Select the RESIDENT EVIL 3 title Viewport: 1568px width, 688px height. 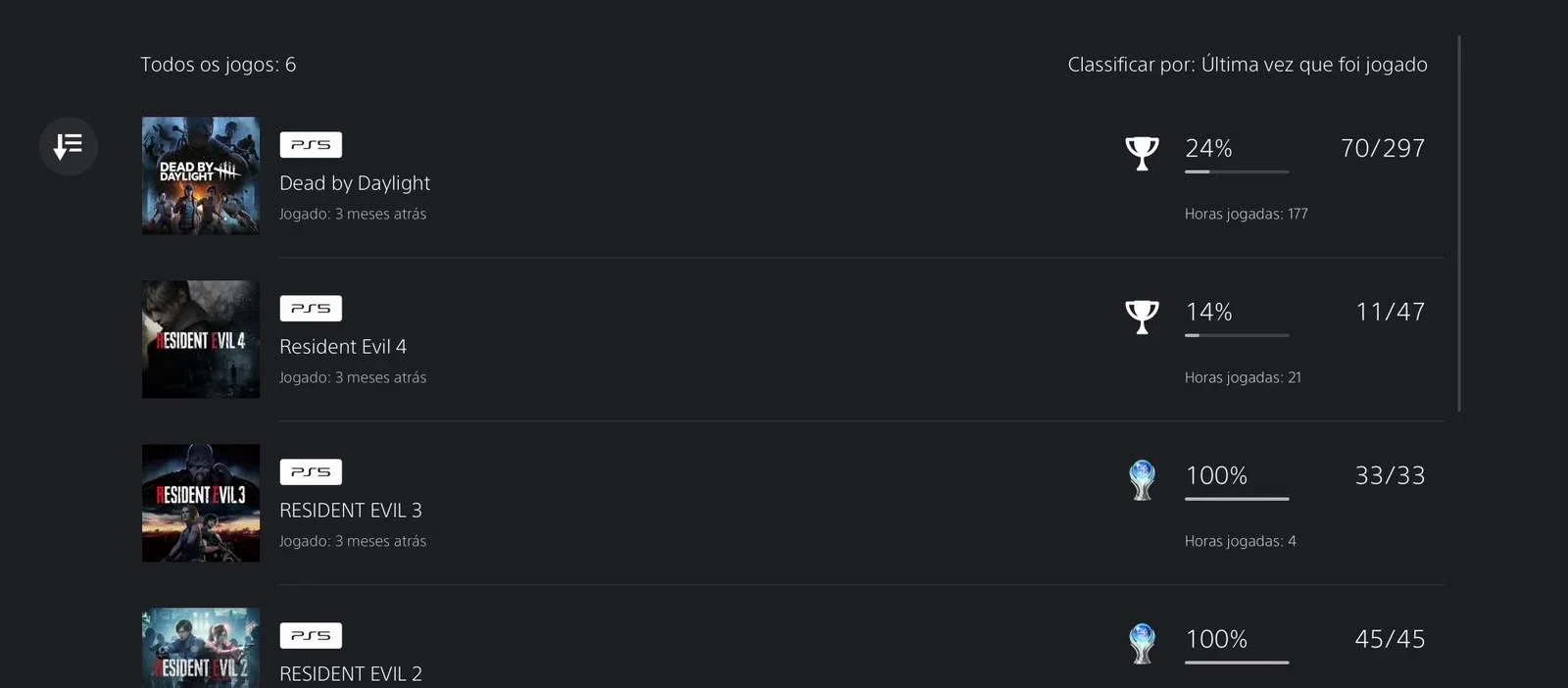[351, 511]
